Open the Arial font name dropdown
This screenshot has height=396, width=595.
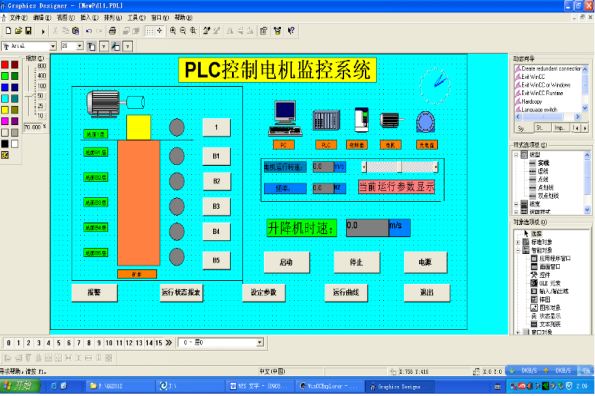tap(53, 46)
